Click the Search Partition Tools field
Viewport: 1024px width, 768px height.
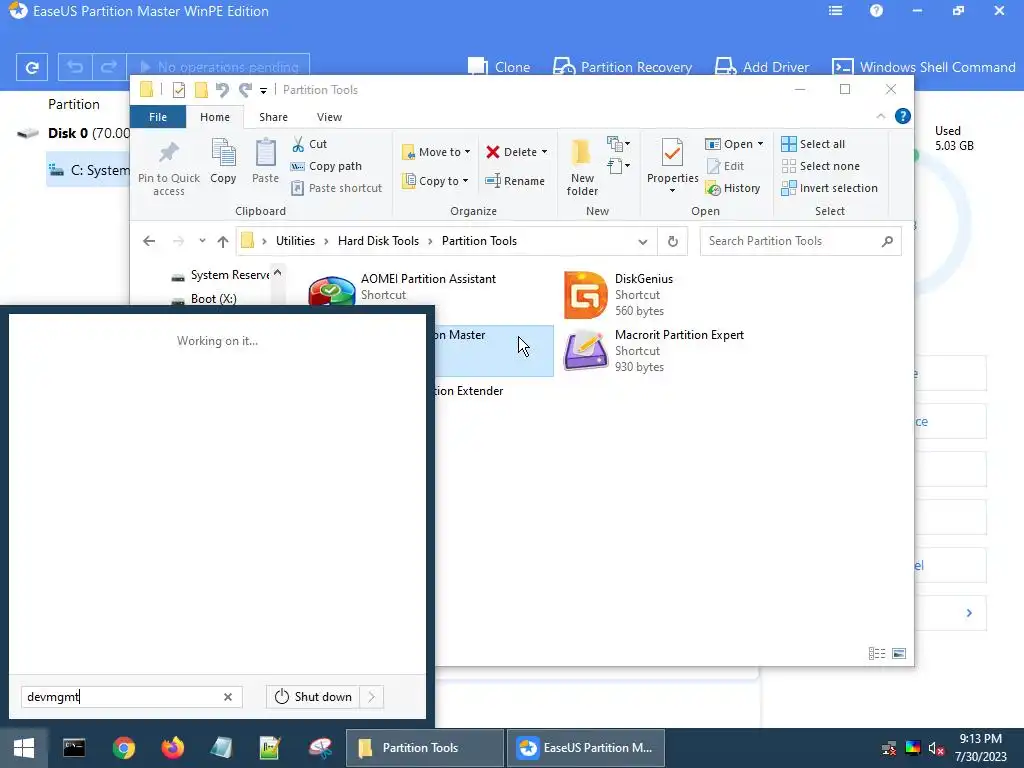pyautogui.click(x=800, y=241)
